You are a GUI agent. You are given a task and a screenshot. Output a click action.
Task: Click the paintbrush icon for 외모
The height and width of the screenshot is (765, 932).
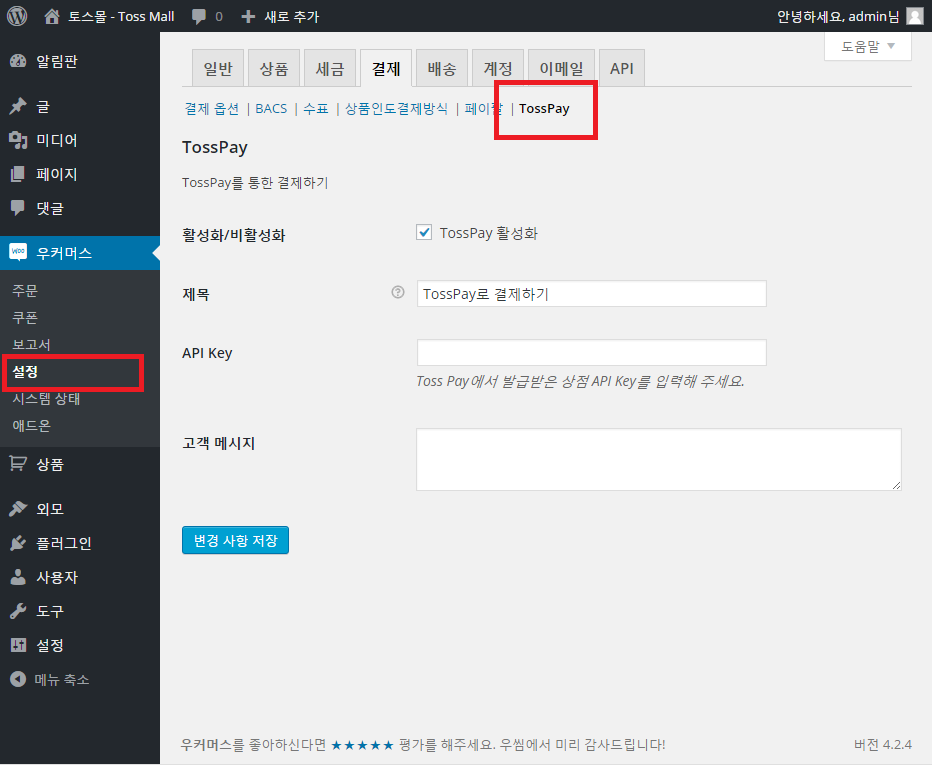[18, 508]
